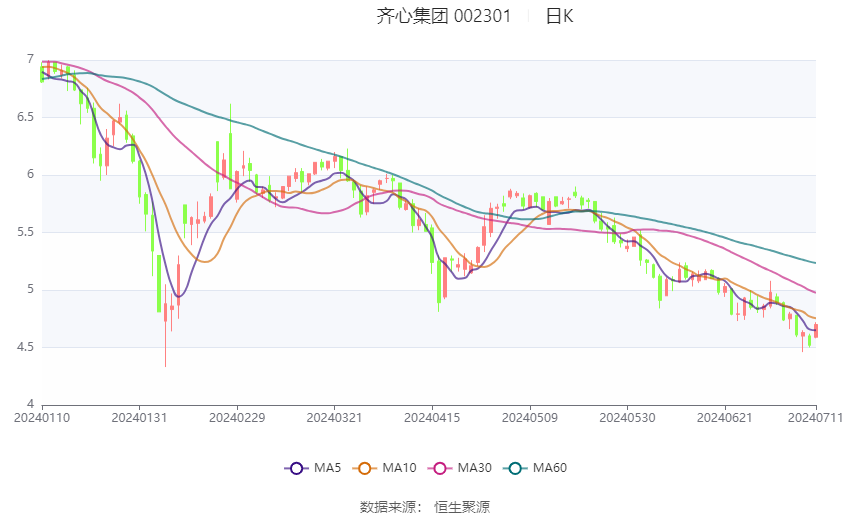Click the 6.5 price label on the y-axis

(x=23, y=117)
